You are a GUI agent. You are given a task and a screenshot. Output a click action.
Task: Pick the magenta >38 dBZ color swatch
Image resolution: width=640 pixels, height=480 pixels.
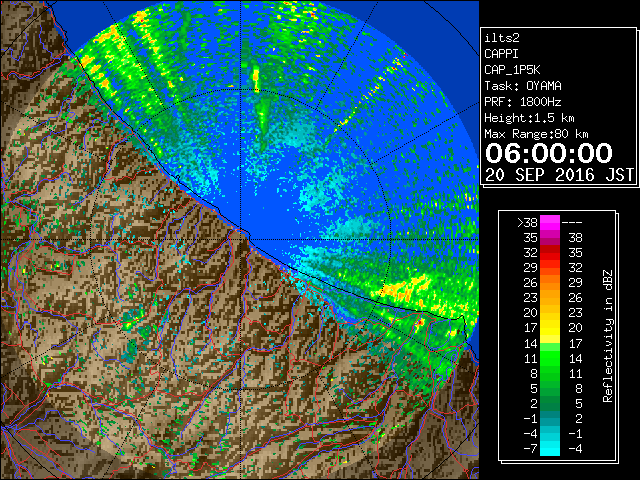[550, 222]
